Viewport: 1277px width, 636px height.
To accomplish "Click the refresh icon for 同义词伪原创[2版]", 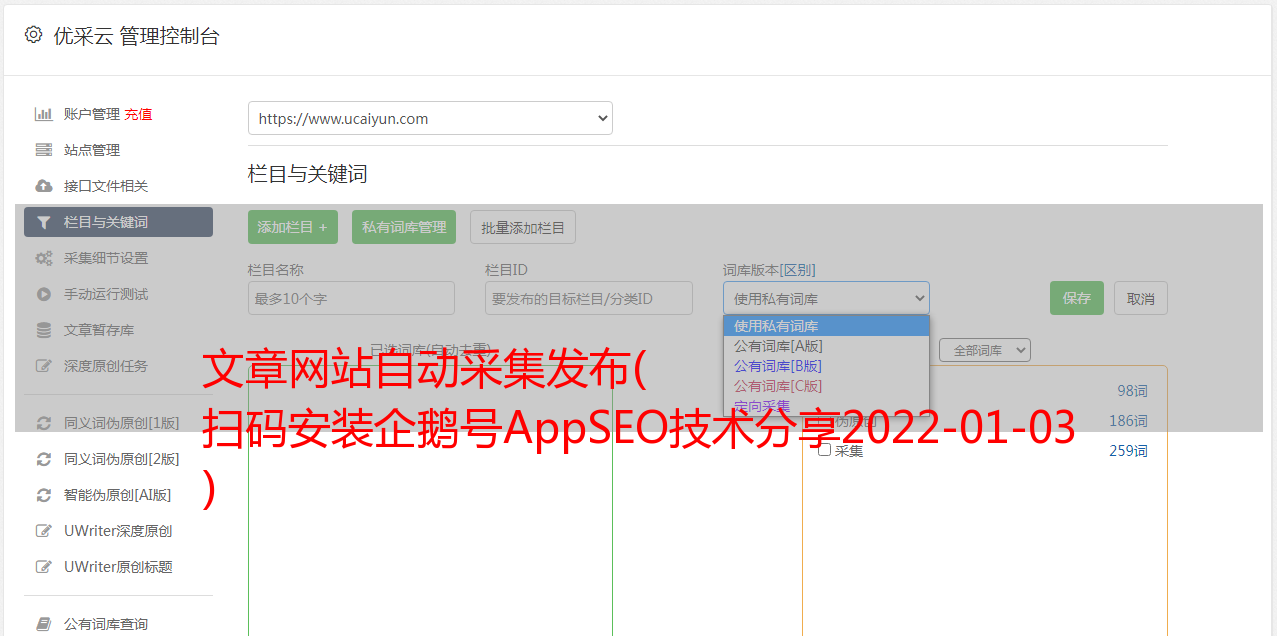I will [44, 459].
